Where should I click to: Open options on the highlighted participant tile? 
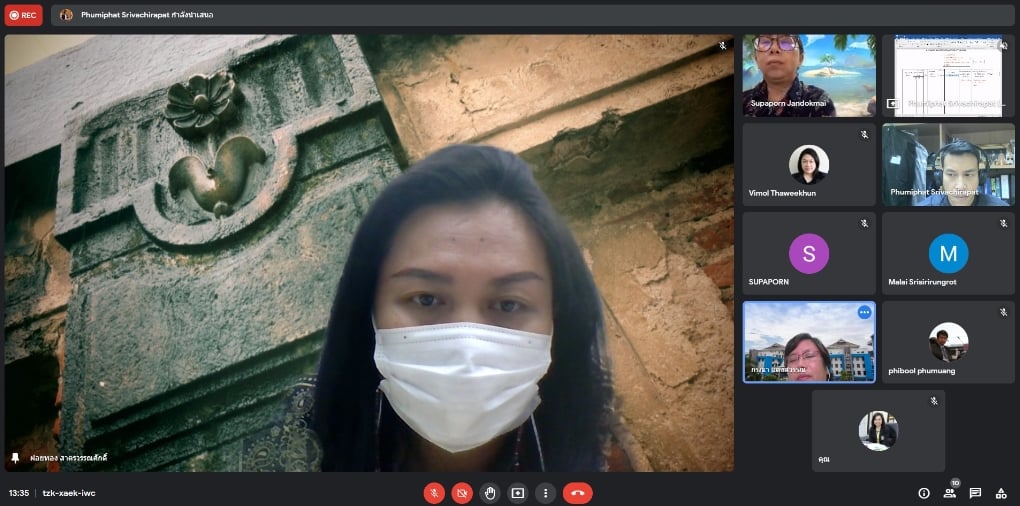[x=864, y=312]
